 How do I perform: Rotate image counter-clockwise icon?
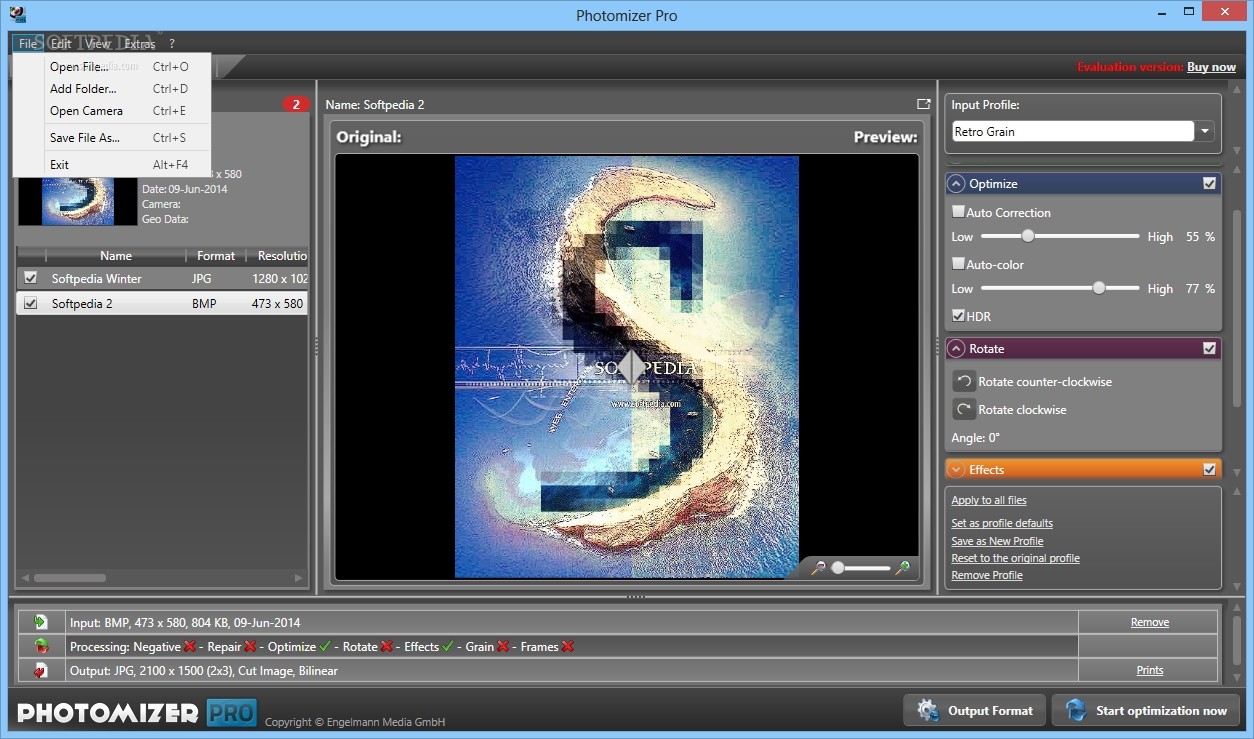click(964, 381)
